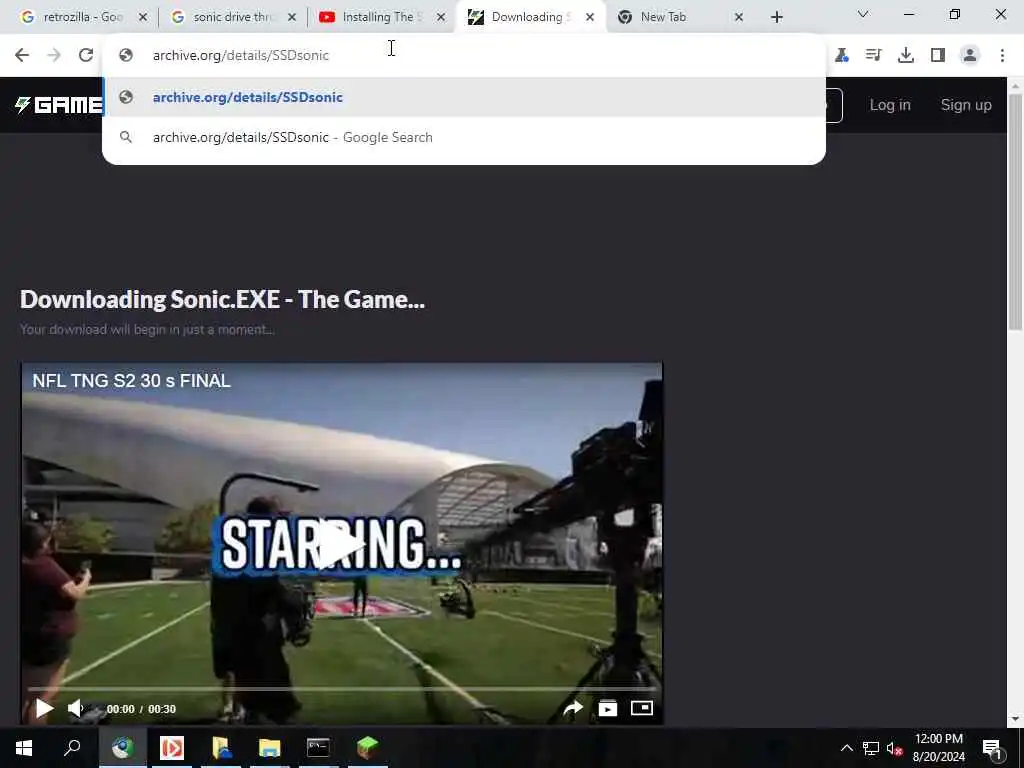Share the video with the arrow icon
1024x768 pixels.
(573, 709)
